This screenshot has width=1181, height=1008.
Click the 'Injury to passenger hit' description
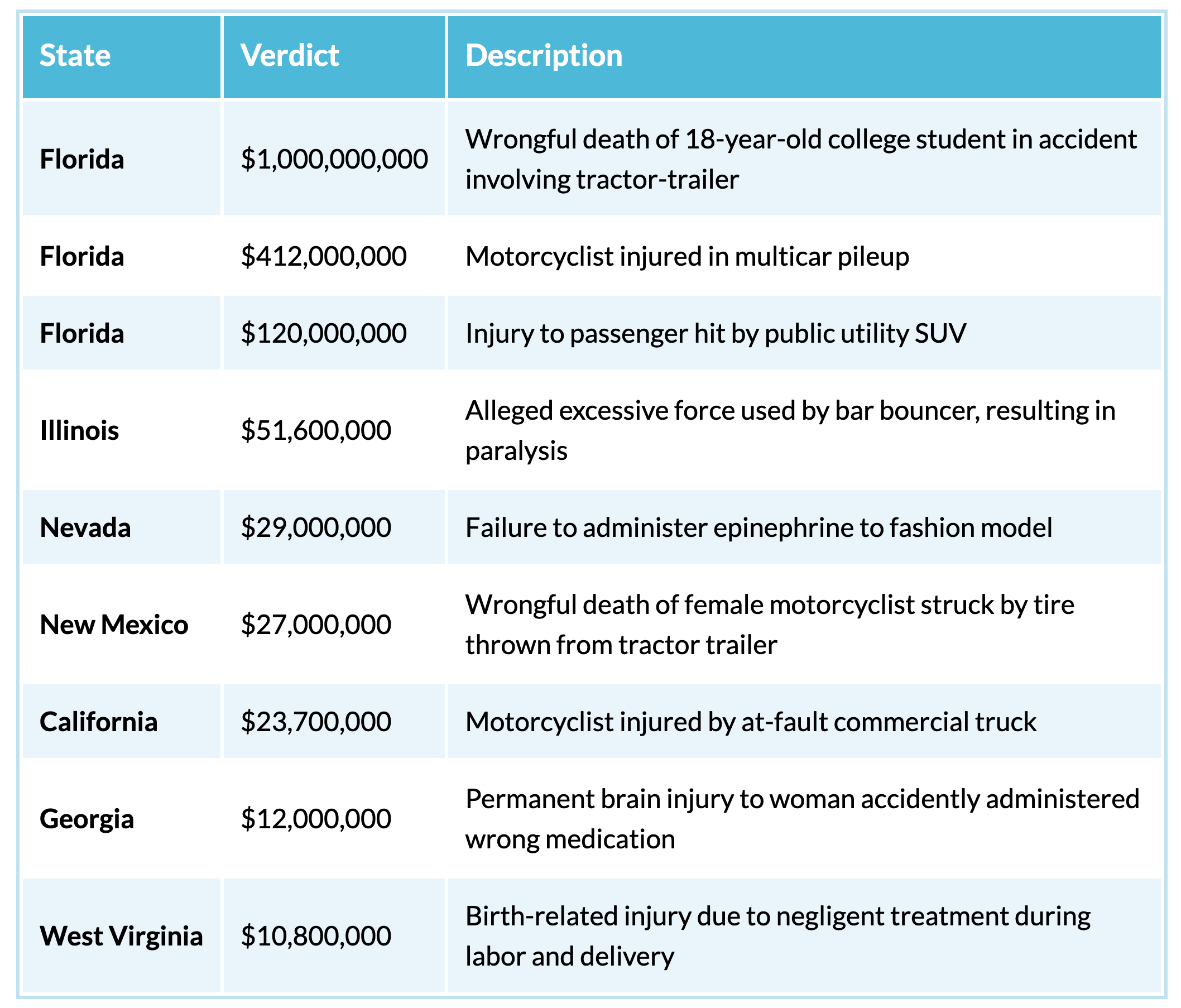(x=716, y=333)
